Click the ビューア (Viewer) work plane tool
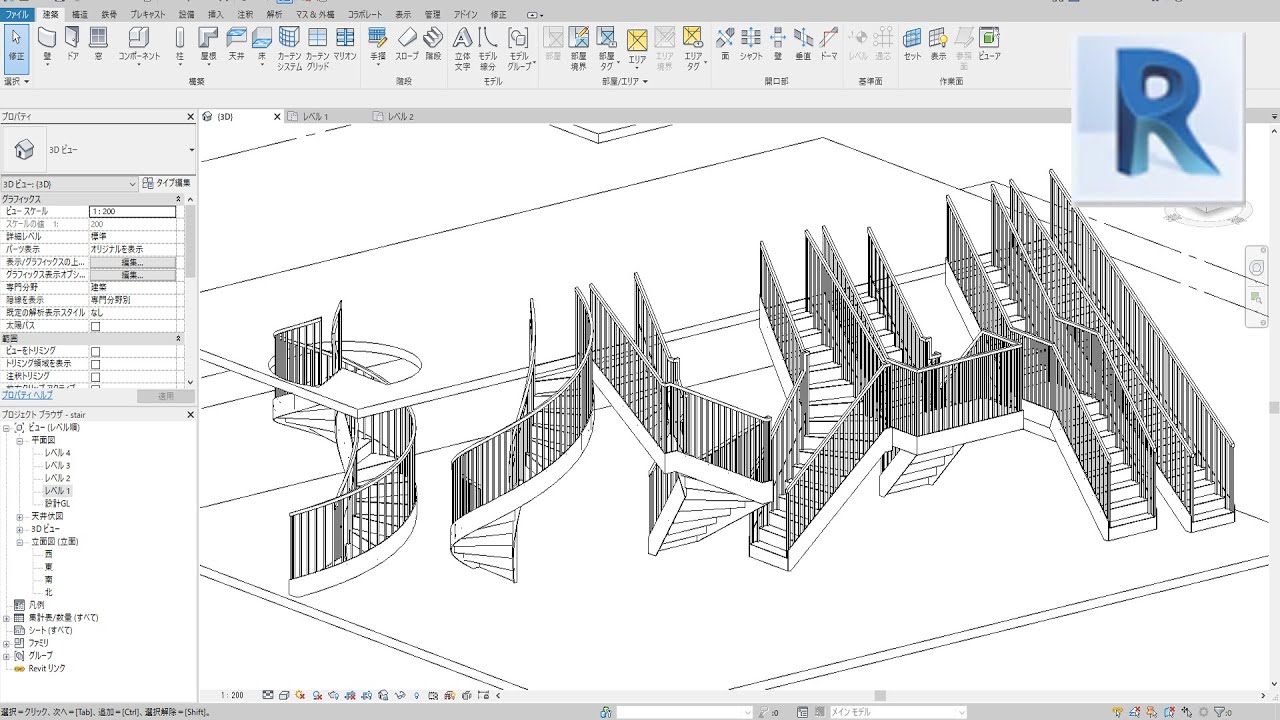Image resolution: width=1280 pixels, height=720 pixels. pos(989,45)
